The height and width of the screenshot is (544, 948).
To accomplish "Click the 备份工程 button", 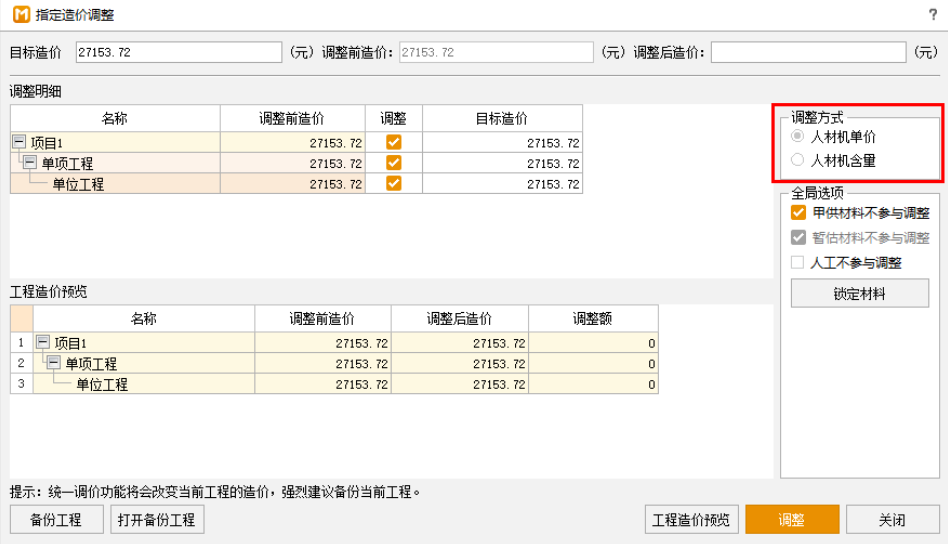I will (x=55, y=520).
